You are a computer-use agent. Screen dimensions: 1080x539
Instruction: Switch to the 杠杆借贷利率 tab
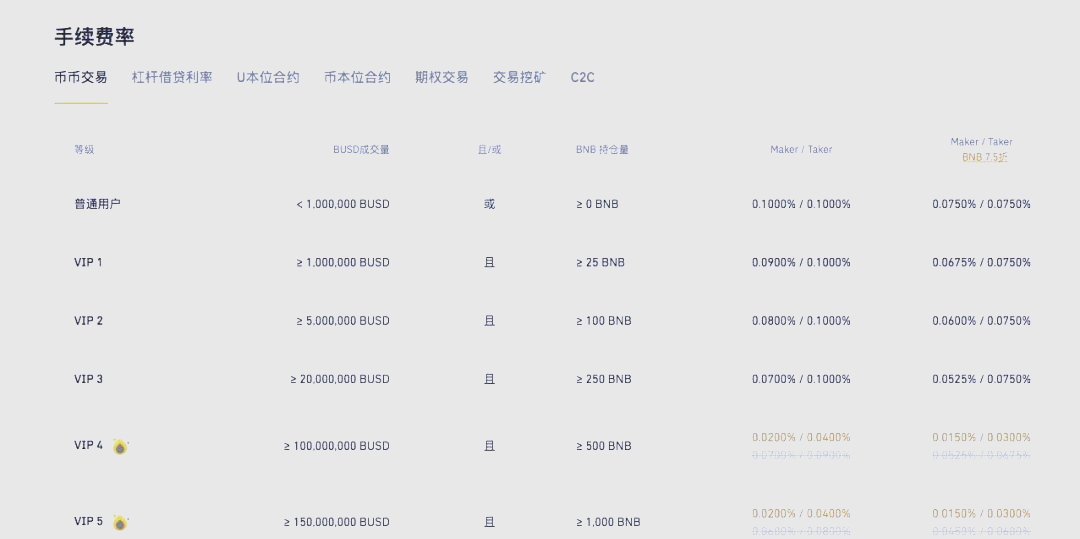(172, 77)
